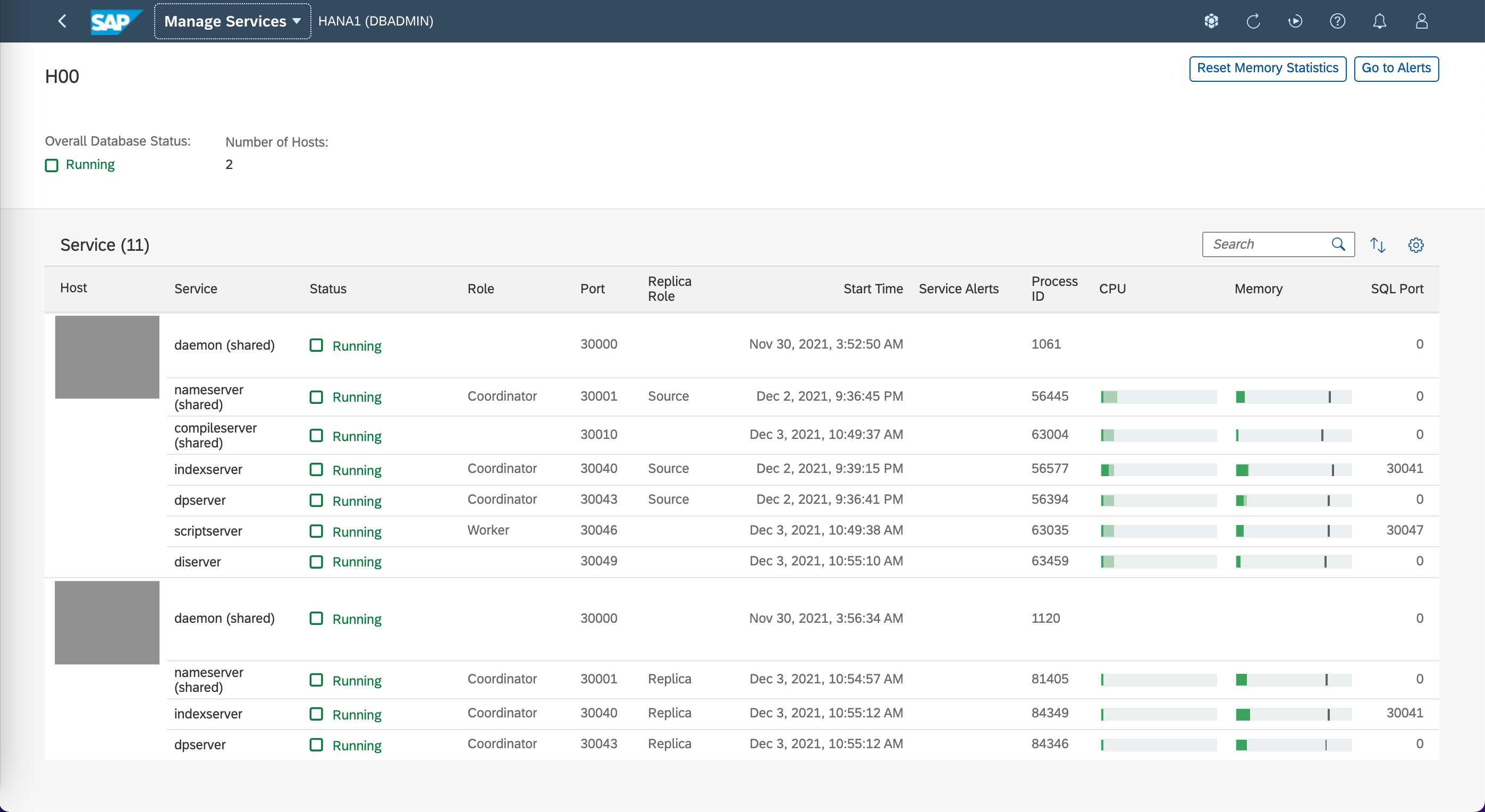Click the Memory column header
1485x812 pixels.
click(1258, 289)
